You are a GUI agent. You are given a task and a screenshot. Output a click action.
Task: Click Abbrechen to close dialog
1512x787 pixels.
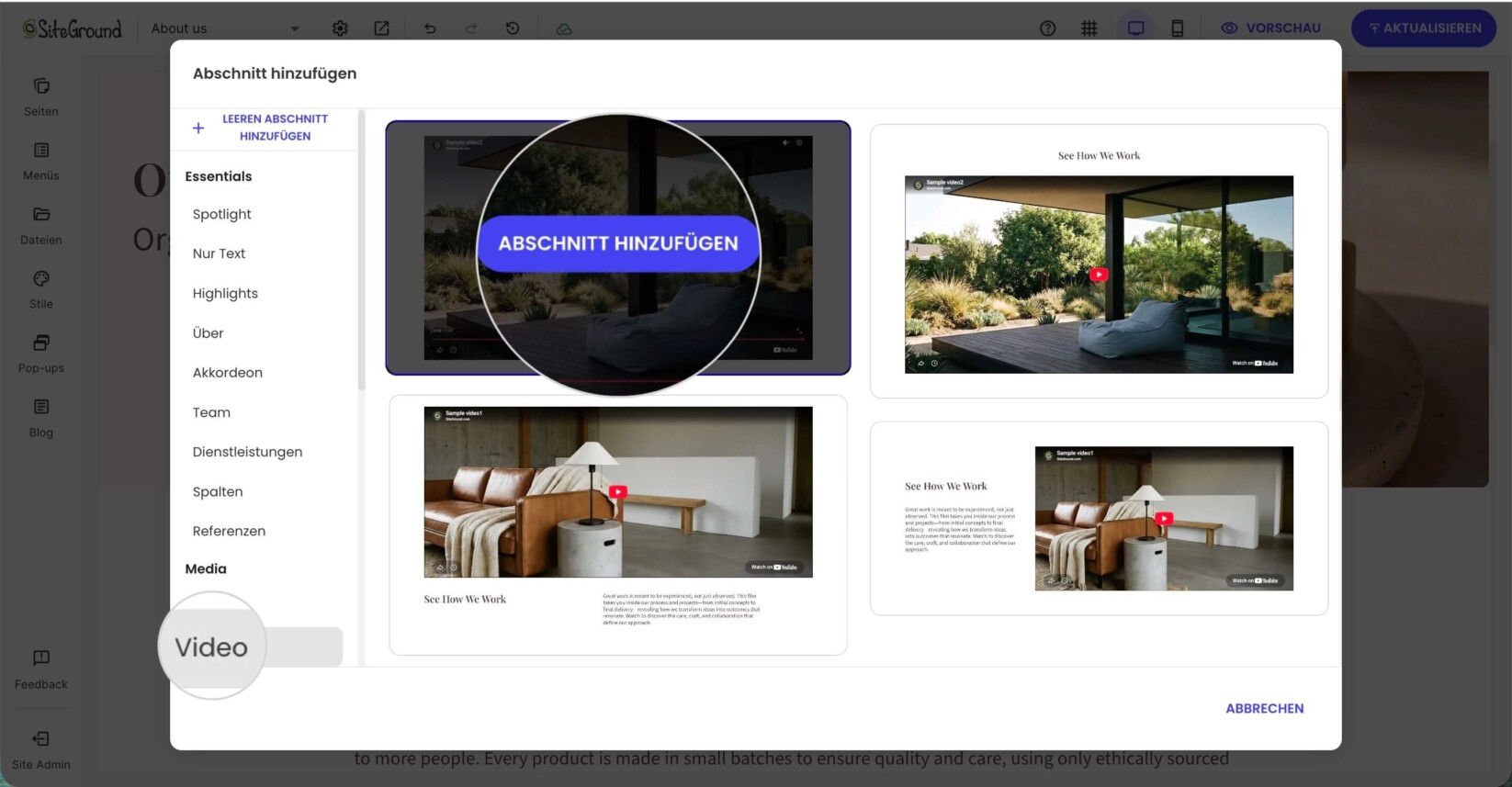pyautogui.click(x=1265, y=709)
